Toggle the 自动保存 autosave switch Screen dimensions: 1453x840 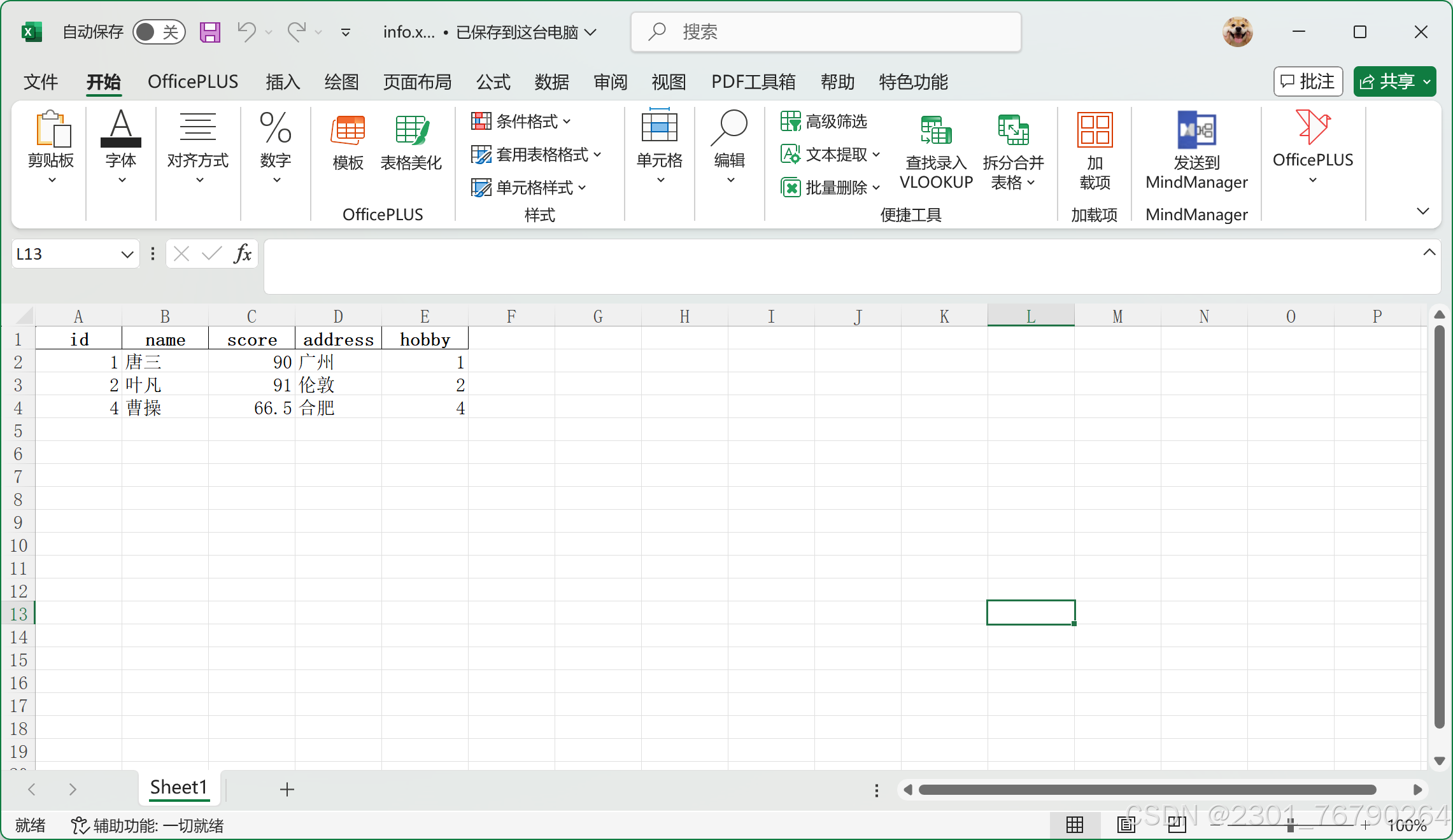(159, 32)
